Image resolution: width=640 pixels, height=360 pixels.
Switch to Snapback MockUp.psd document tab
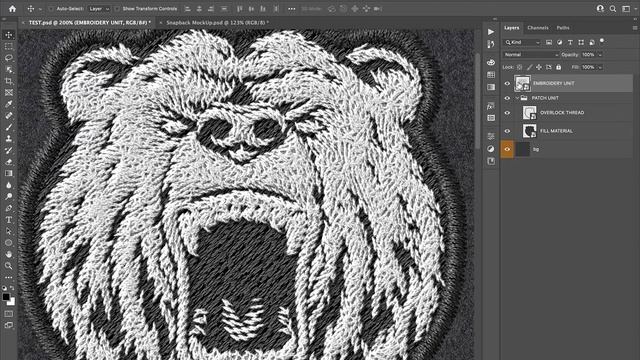pos(217,22)
